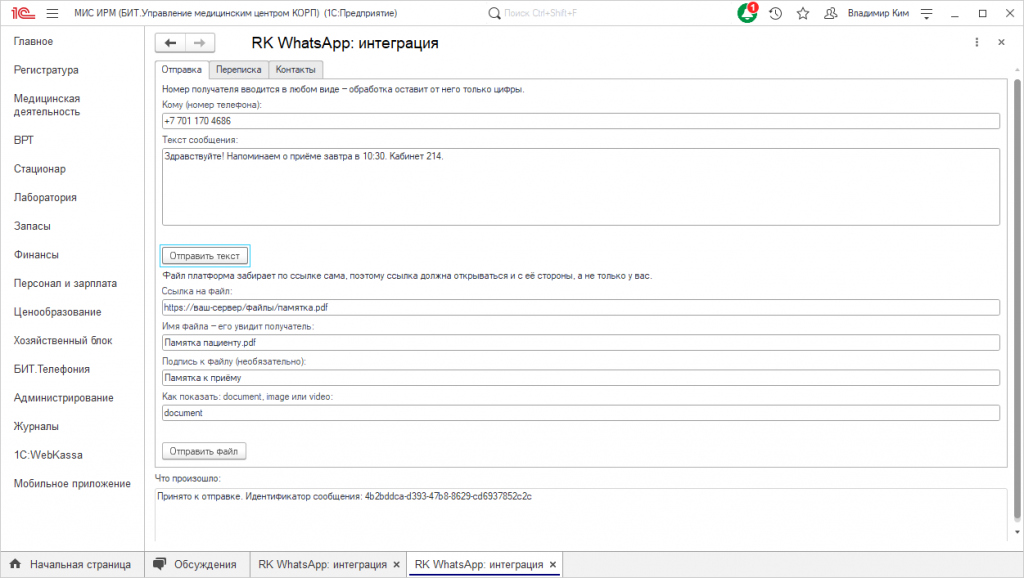
Task: Go back with the left arrow
Action: [x=170, y=43]
